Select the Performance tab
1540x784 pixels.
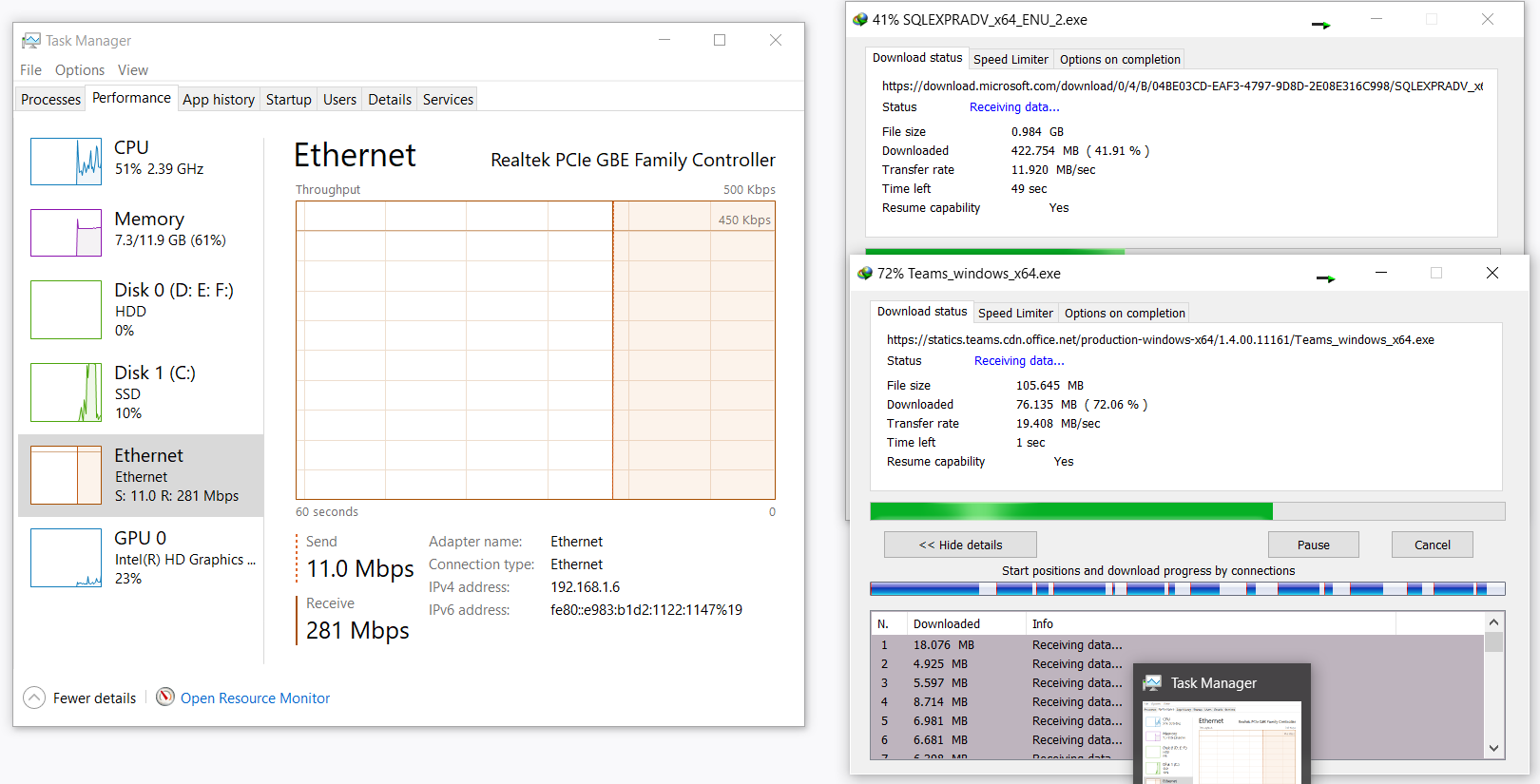(x=131, y=98)
